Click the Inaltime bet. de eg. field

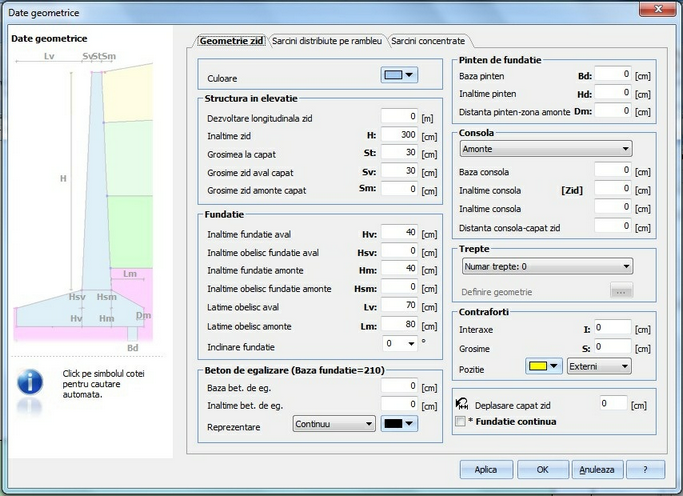[399, 404]
